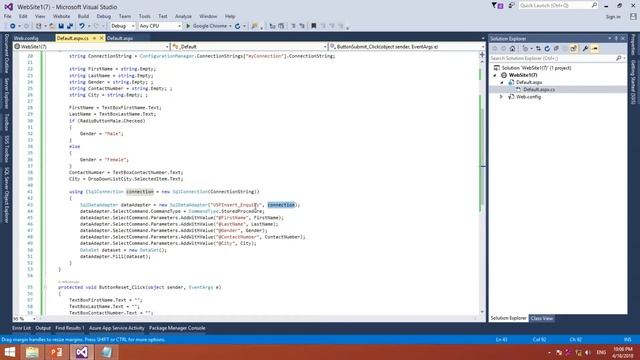
Task: Click the Undo arrow icon in the toolbar
Action: point(82,26)
